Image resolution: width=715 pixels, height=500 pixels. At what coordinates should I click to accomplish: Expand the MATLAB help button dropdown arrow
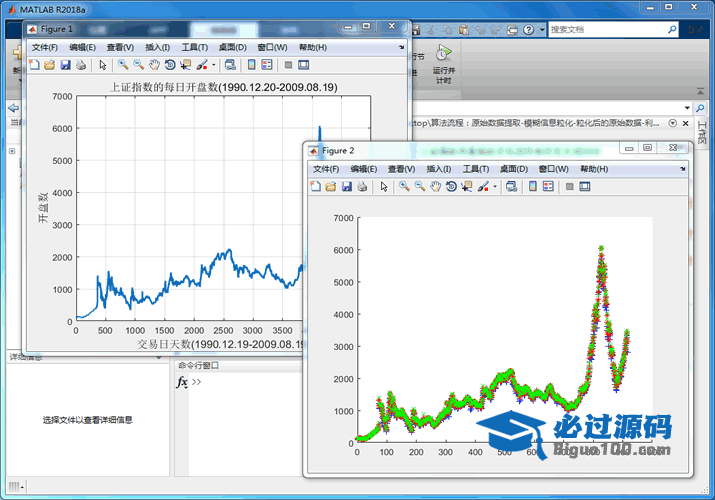pyautogui.click(x=541, y=30)
